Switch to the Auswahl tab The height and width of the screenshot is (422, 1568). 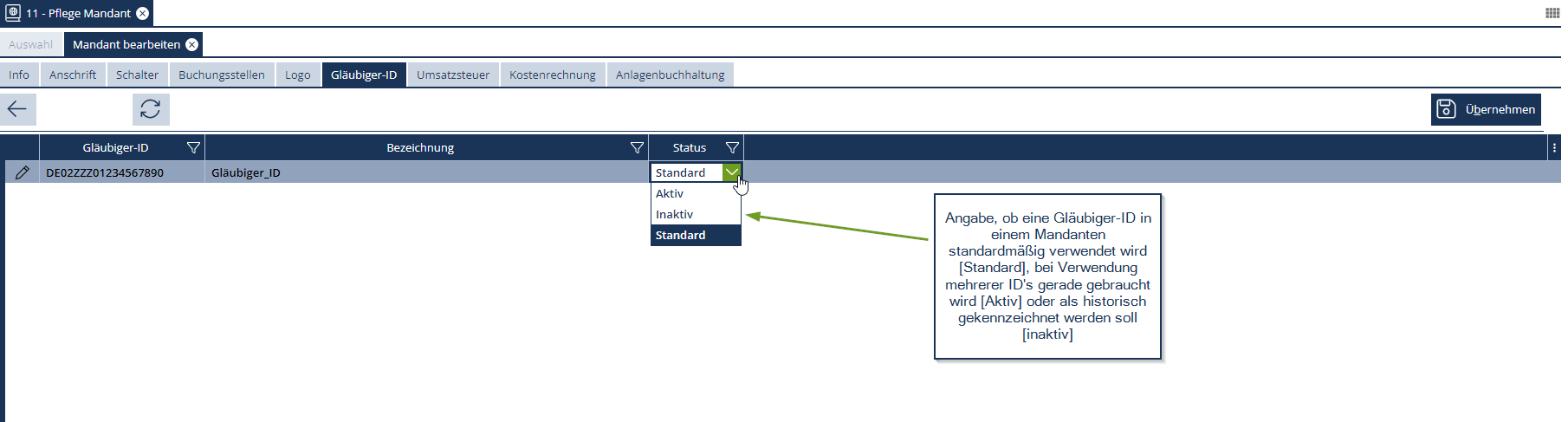(30, 44)
